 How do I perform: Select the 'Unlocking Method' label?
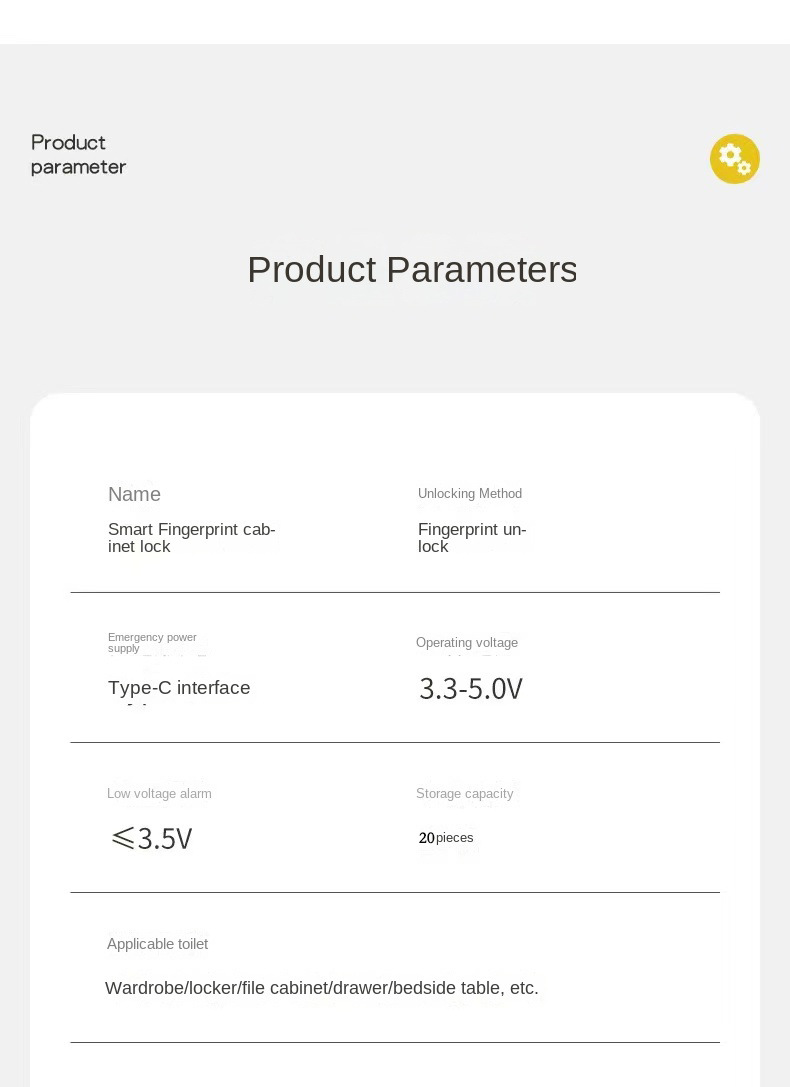470,494
